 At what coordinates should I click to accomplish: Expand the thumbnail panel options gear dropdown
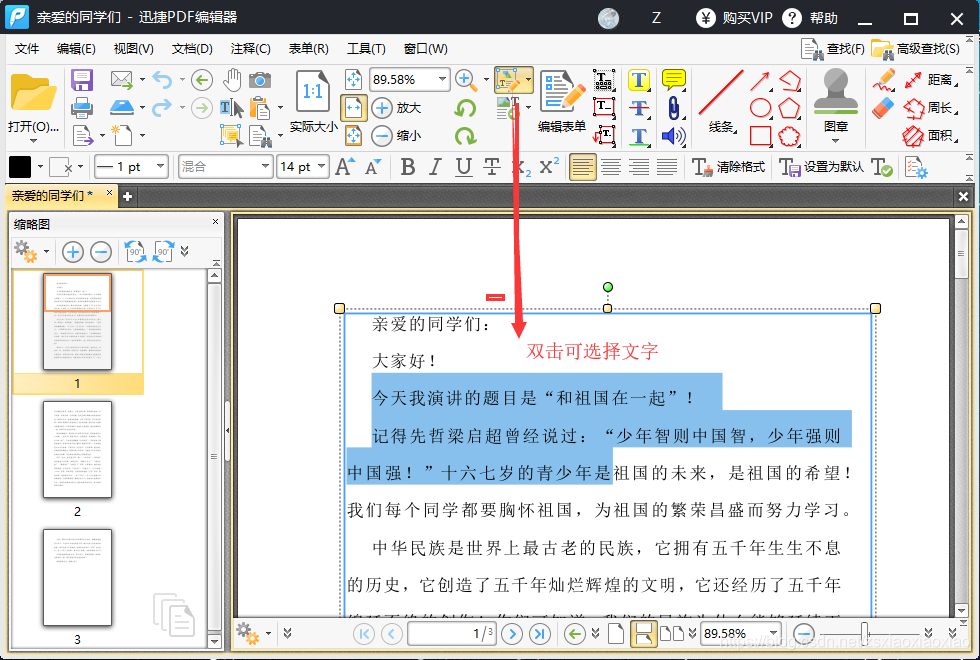(x=46, y=252)
